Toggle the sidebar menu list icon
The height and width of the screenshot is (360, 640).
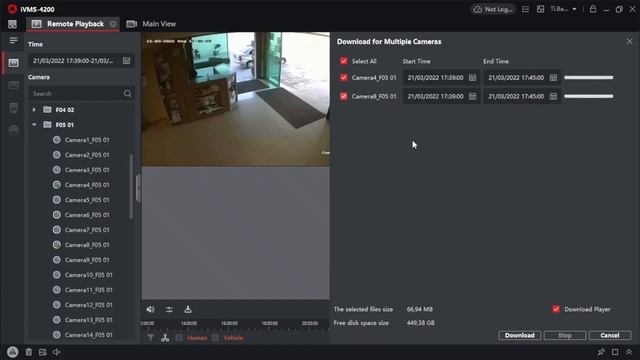[13, 40]
